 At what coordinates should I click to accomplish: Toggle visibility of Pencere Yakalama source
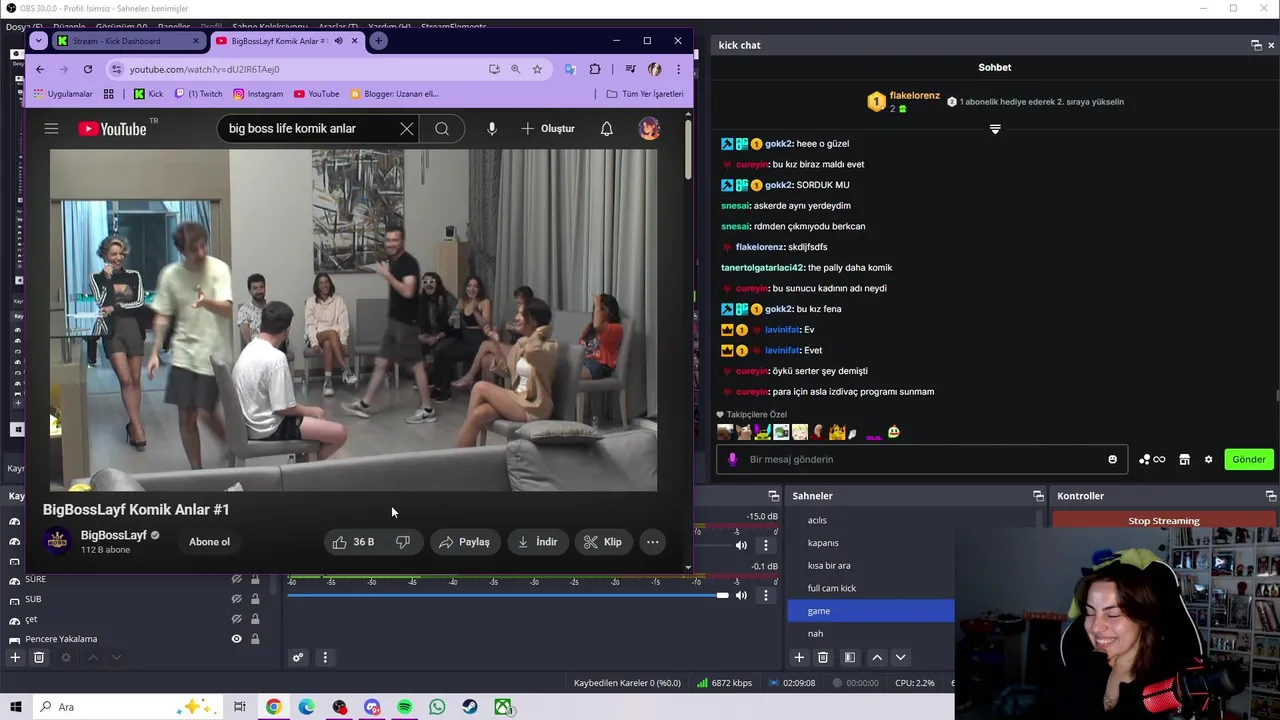point(237,639)
